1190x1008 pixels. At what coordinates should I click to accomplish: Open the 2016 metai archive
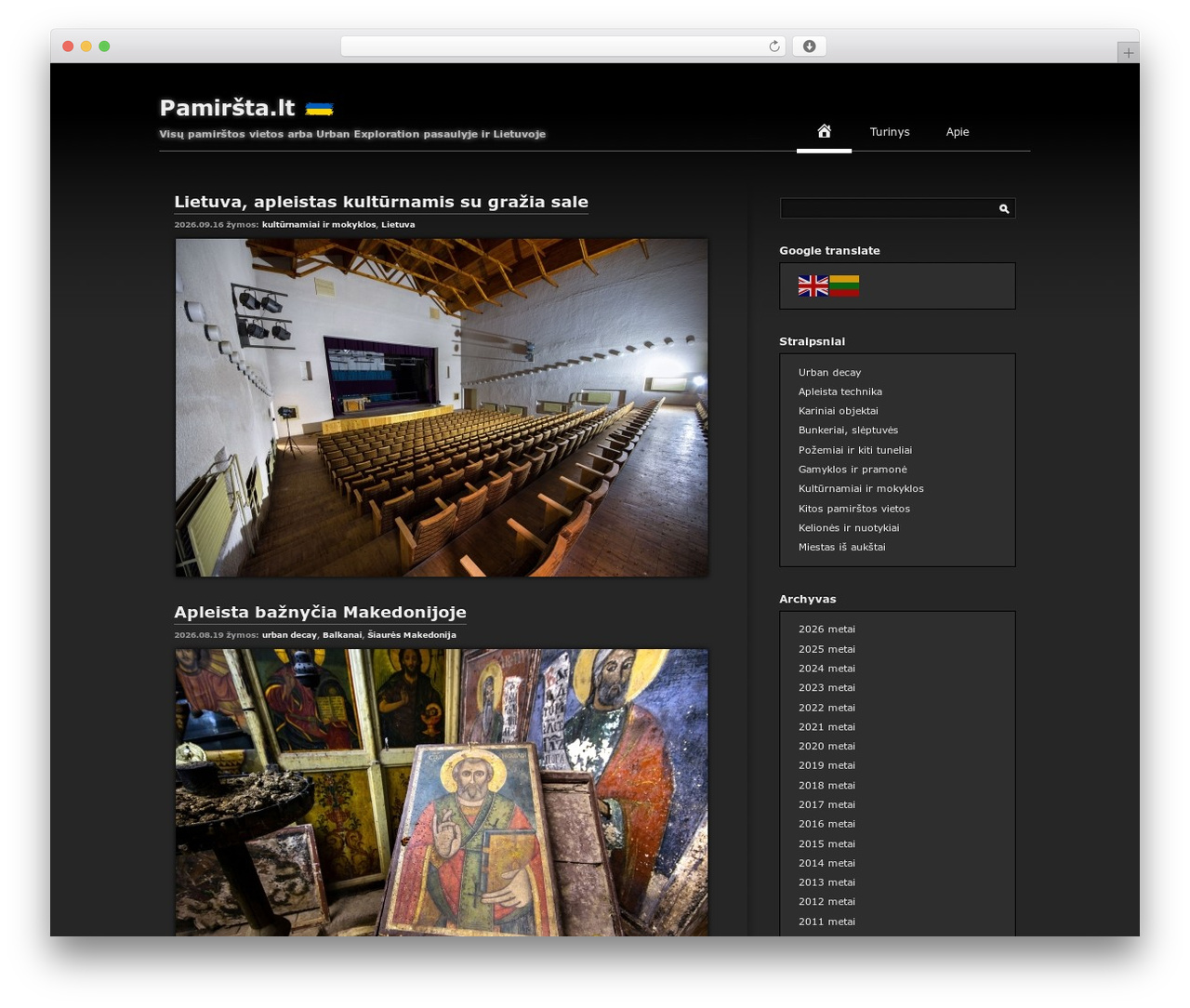click(x=826, y=825)
